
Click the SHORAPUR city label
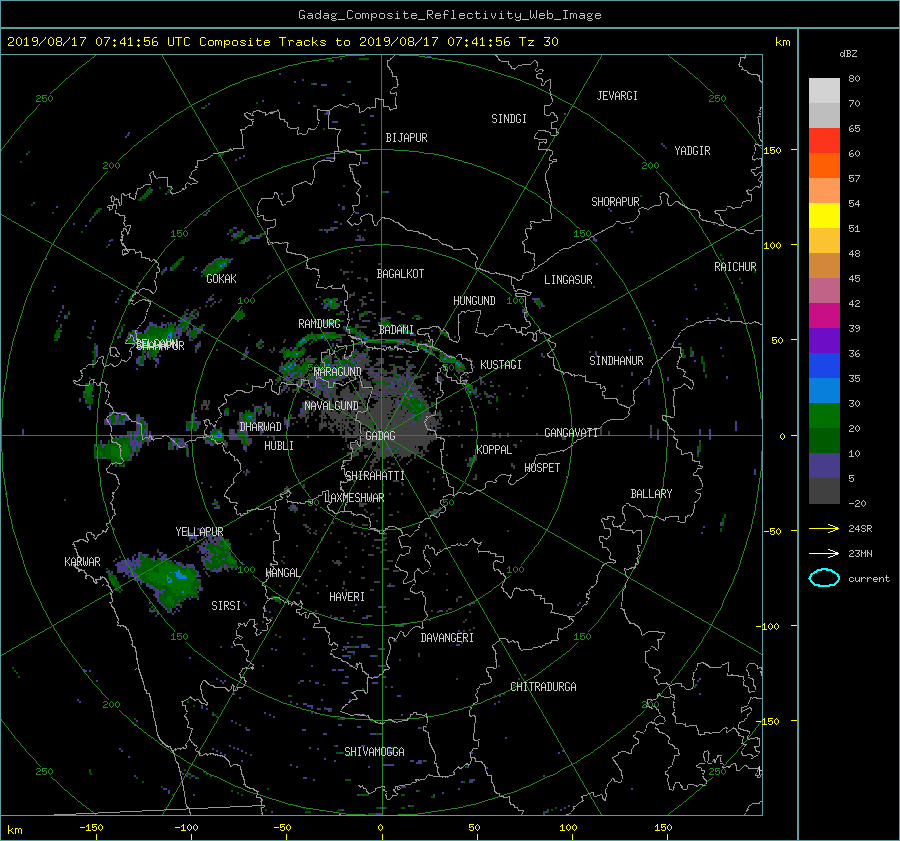click(x=615, y=202)
